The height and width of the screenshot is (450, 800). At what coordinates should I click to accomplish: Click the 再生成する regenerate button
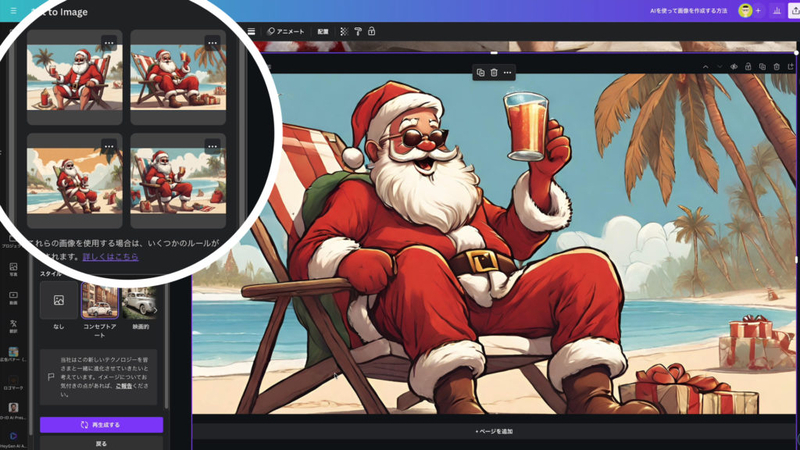[102, 424]
